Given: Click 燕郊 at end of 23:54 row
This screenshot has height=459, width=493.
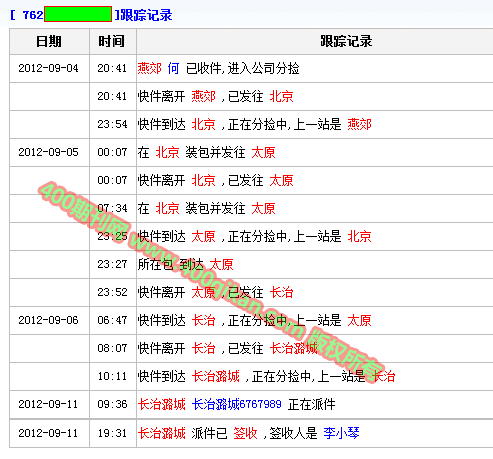Looking at the screenshot, I should [x=359, y=124].
